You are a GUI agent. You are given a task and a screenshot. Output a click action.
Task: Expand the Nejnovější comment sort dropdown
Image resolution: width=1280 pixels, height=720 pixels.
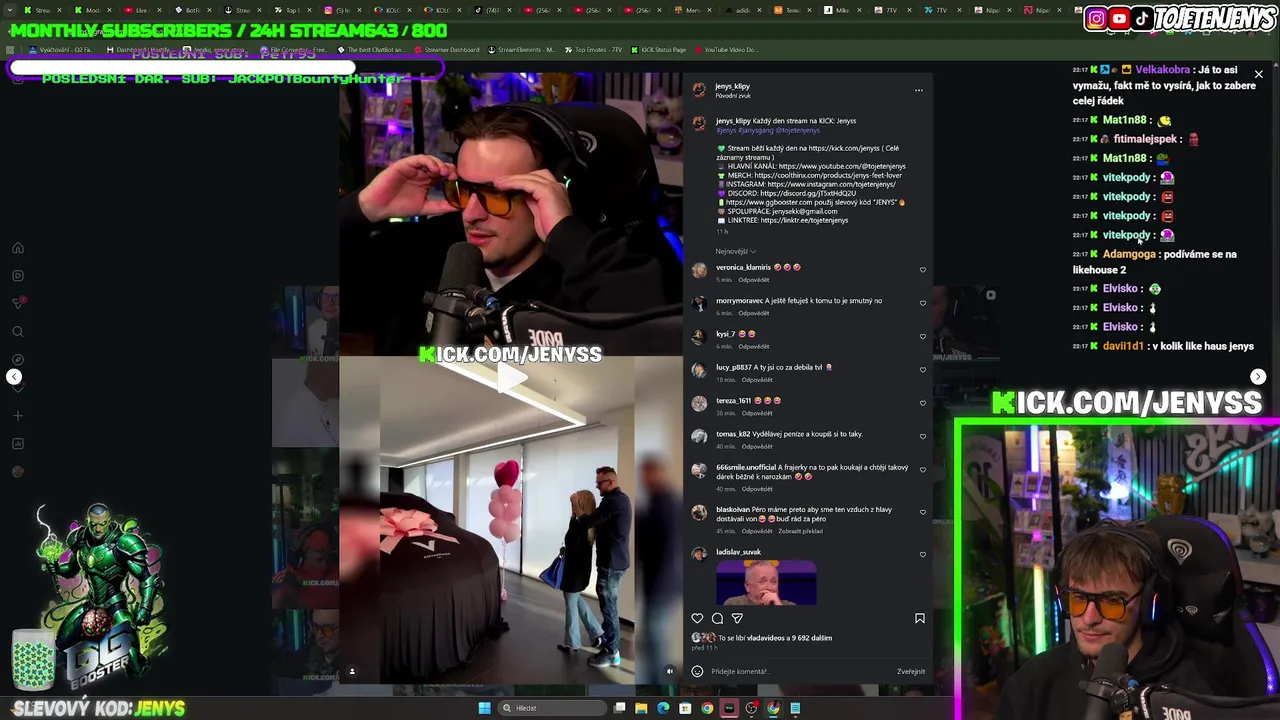click(x=735, y=251)
